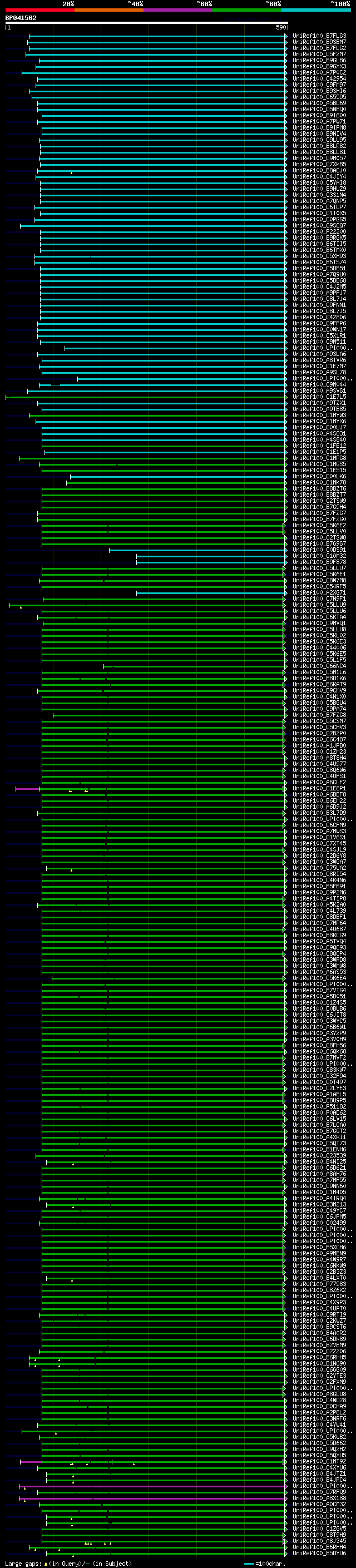Select hit label UniRef100_C5YAI8
356x1568 pixels.
click(319, 183)
